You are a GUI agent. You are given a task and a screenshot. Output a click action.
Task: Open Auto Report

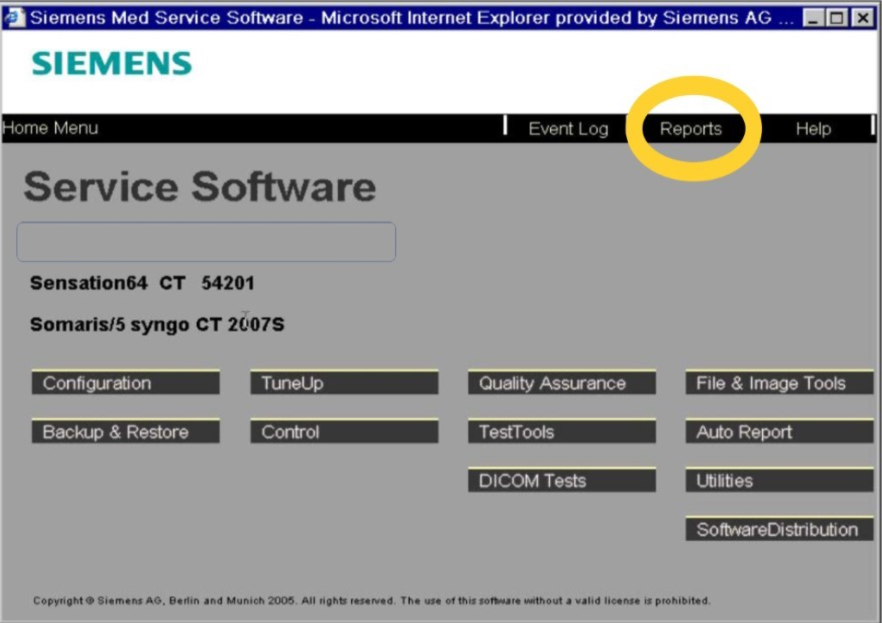779,431
